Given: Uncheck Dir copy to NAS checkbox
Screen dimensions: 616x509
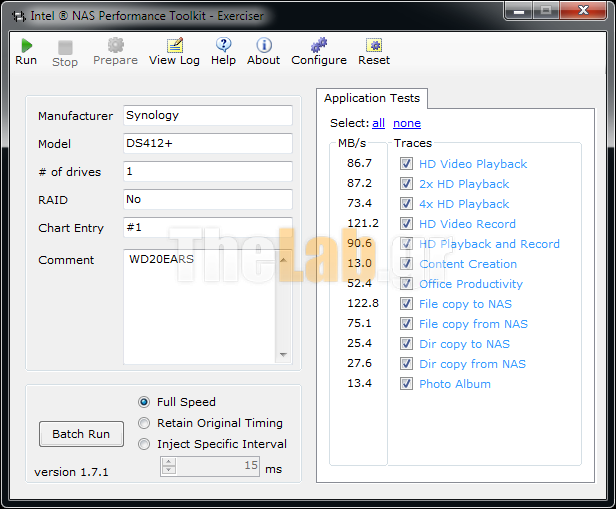Looking at the screenshot, I should (x=406, y=344).
